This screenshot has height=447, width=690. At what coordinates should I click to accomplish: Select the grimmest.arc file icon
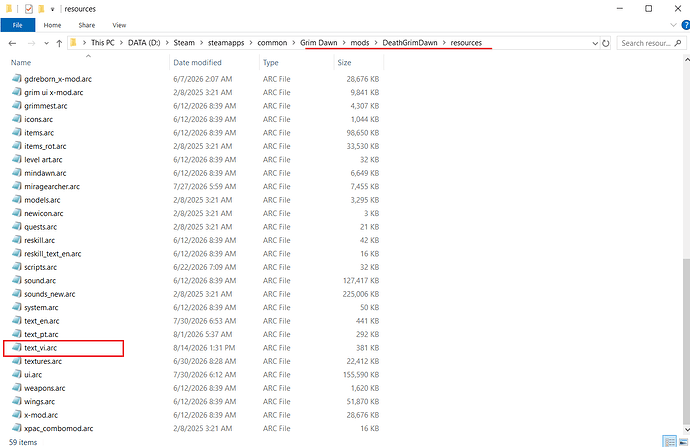(17, 105)
